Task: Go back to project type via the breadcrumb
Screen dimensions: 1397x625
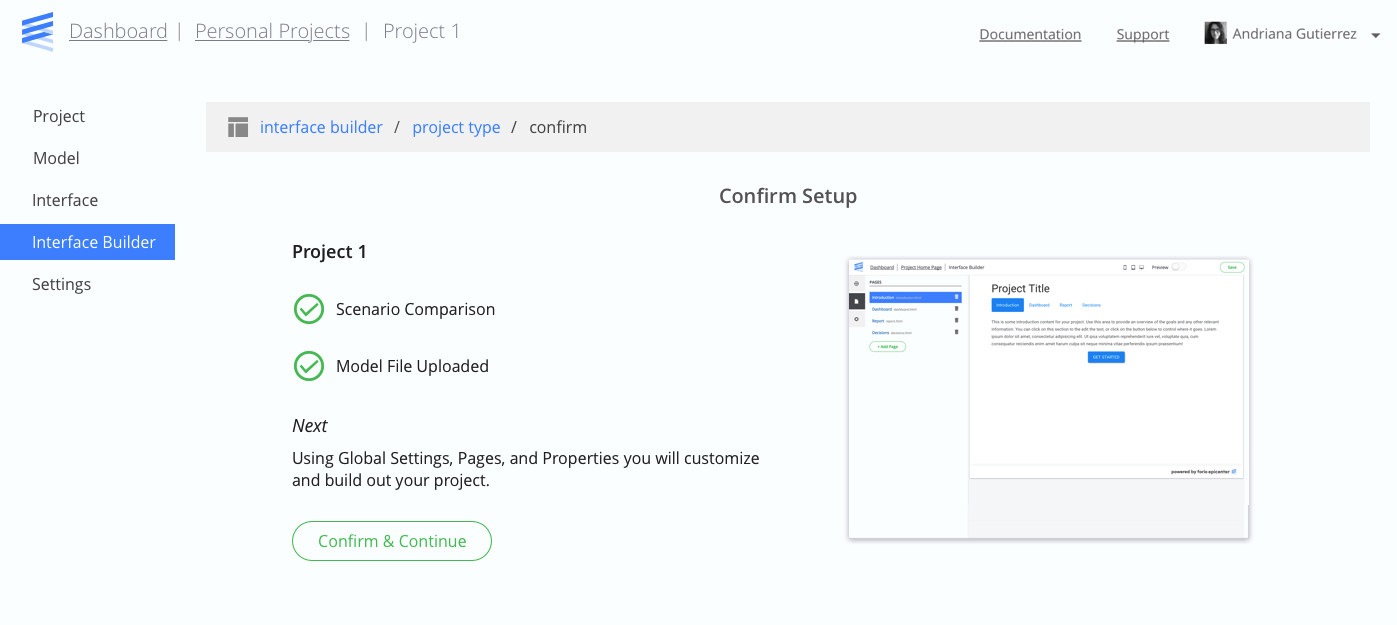Action: point(456,127)
